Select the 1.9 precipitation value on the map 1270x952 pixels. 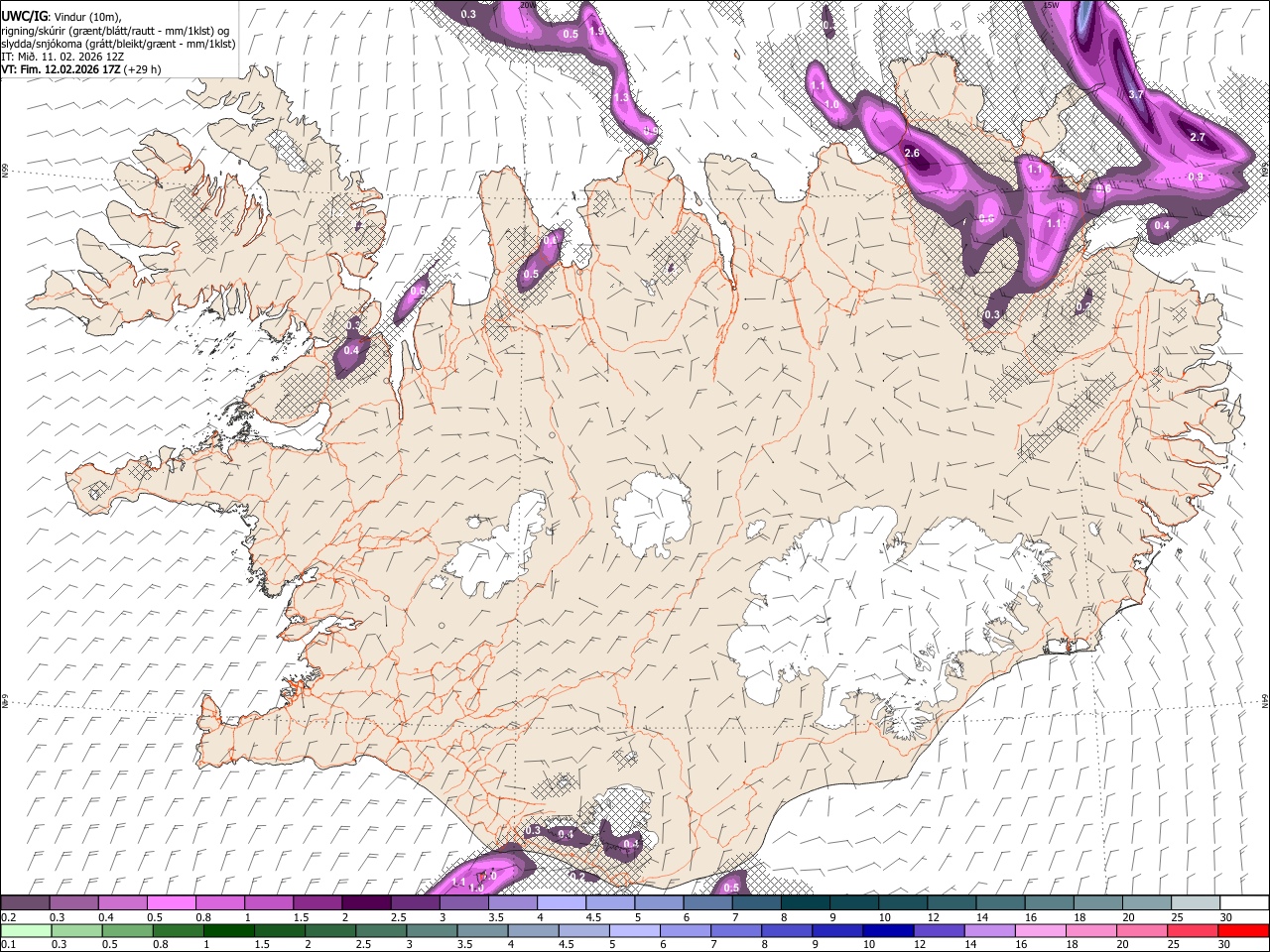pyautogui.click(x=597, y=31)
